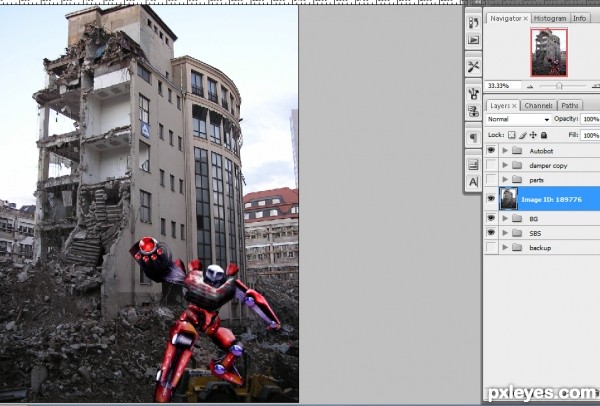Switch to the Navigator tab
Image resolution: width=600 pixels, height=406 pixels.
pos(506,18)
